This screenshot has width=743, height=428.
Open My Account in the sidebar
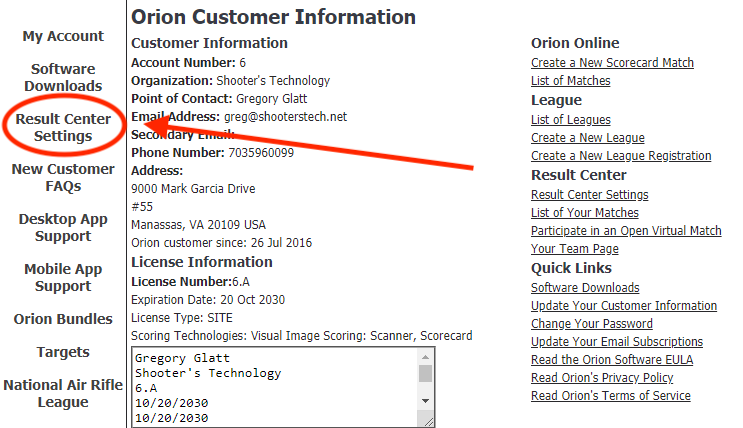point(63,36)
